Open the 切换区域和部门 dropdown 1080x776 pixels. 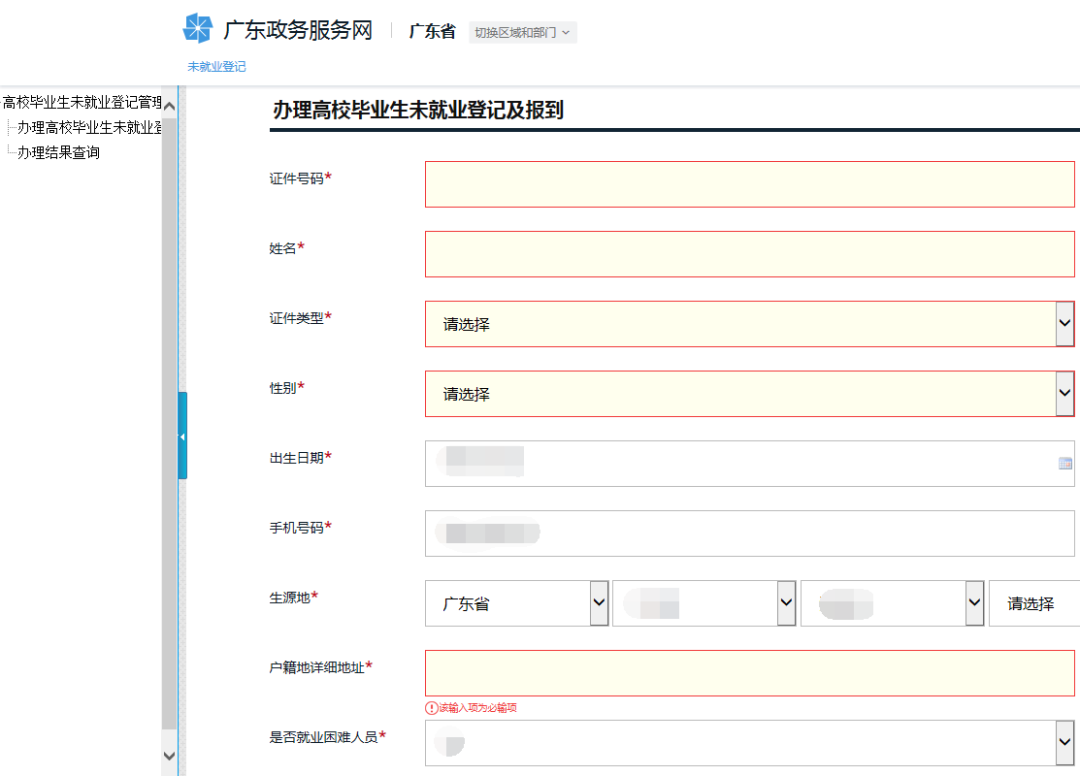[x=522, y=32]
